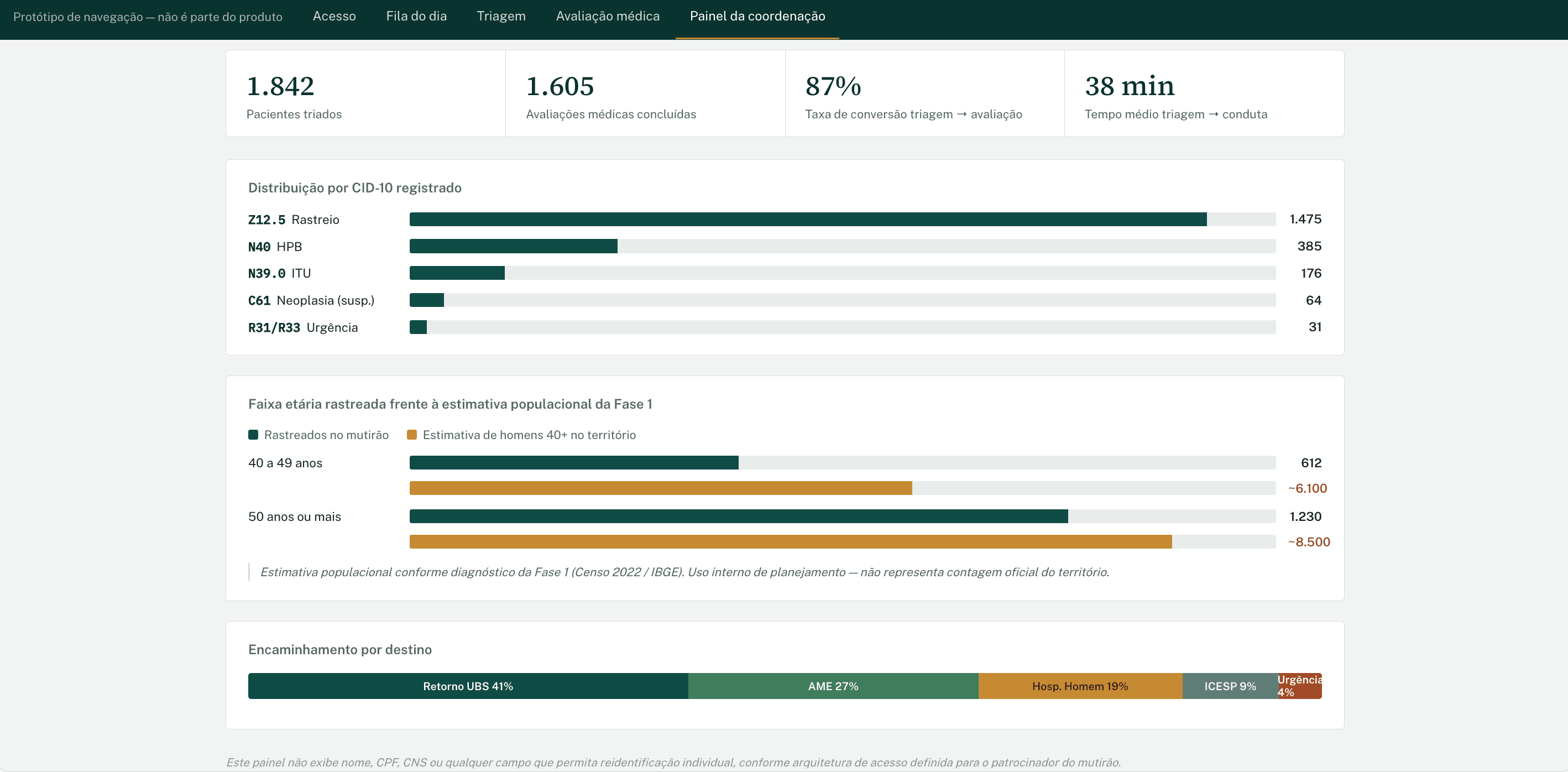1568x772 pixels.
Task: Click the value 31
Action: click(1315, 327)
